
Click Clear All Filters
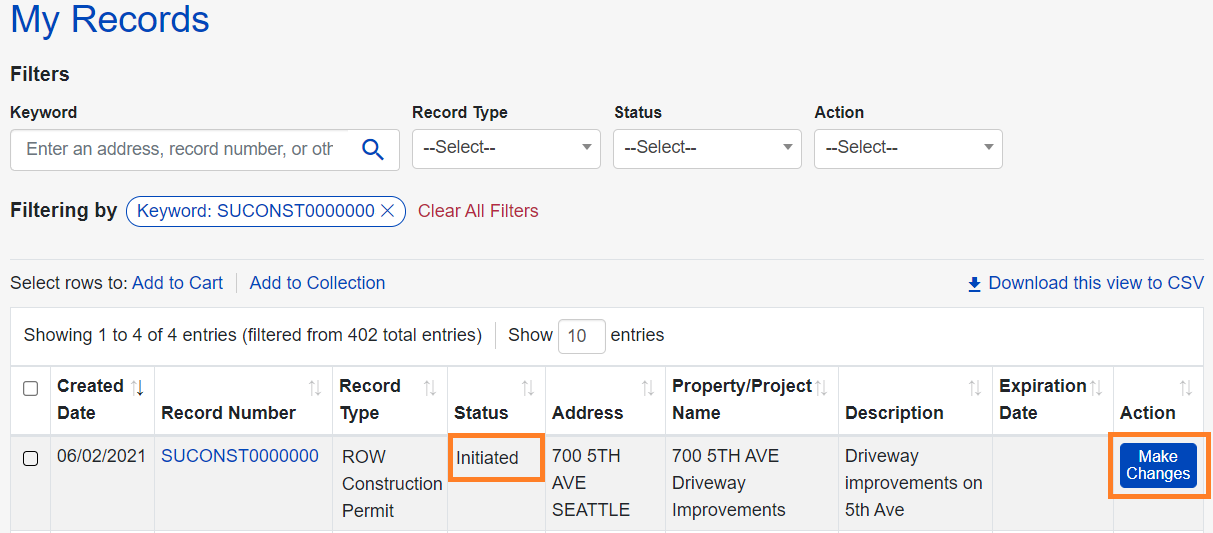click(478, 211)
